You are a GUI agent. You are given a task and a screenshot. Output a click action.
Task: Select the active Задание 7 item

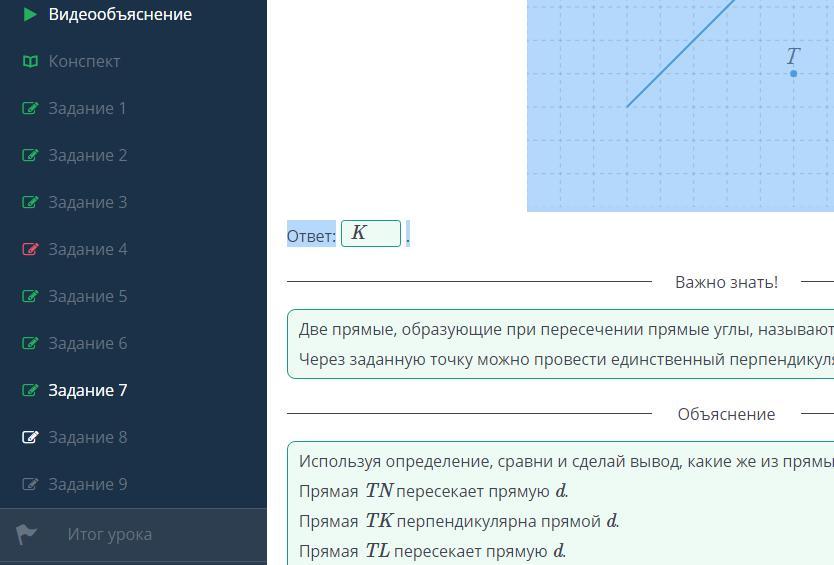tap(88, 390)
